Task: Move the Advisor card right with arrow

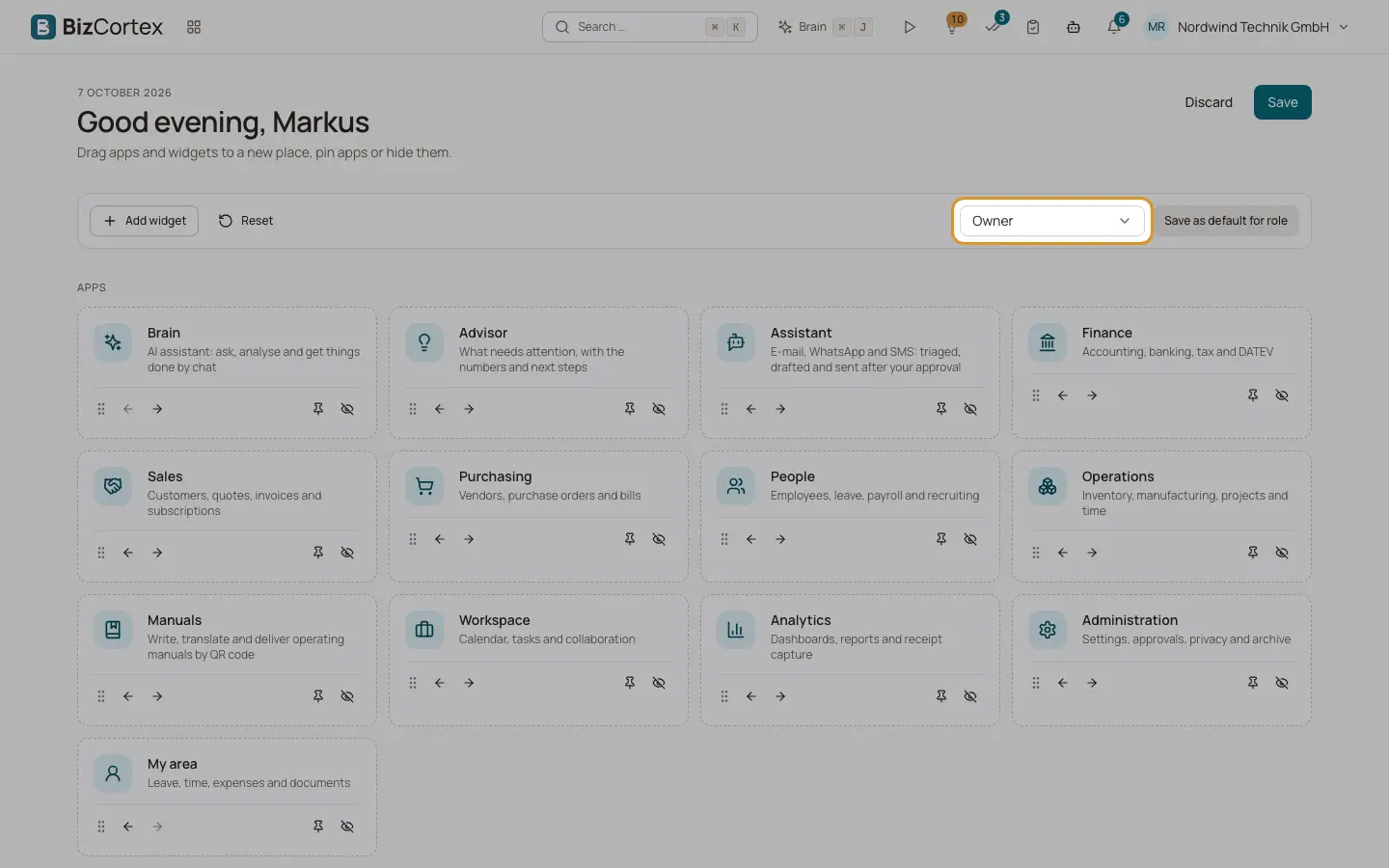Action: [x=469, y=409]
